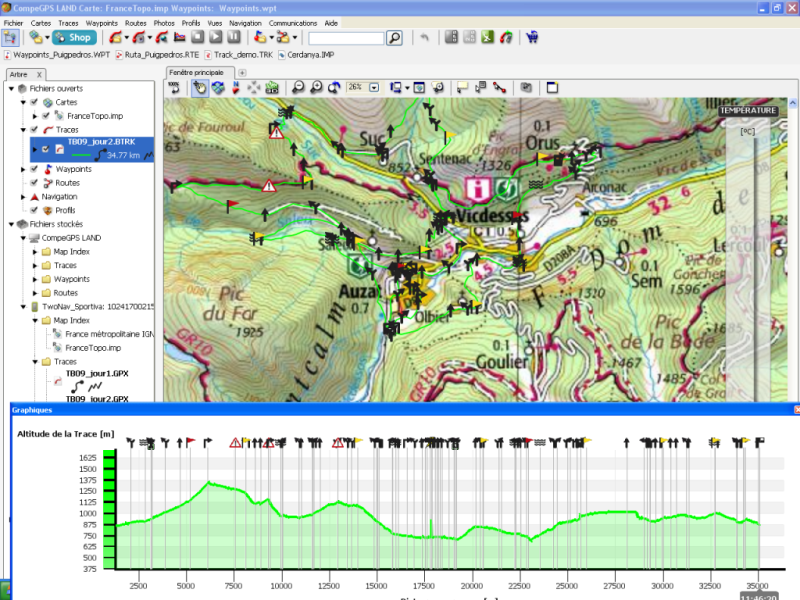Click the zoom window magnifier icon
Screen dimensions: 800x600
coord(438,88)
